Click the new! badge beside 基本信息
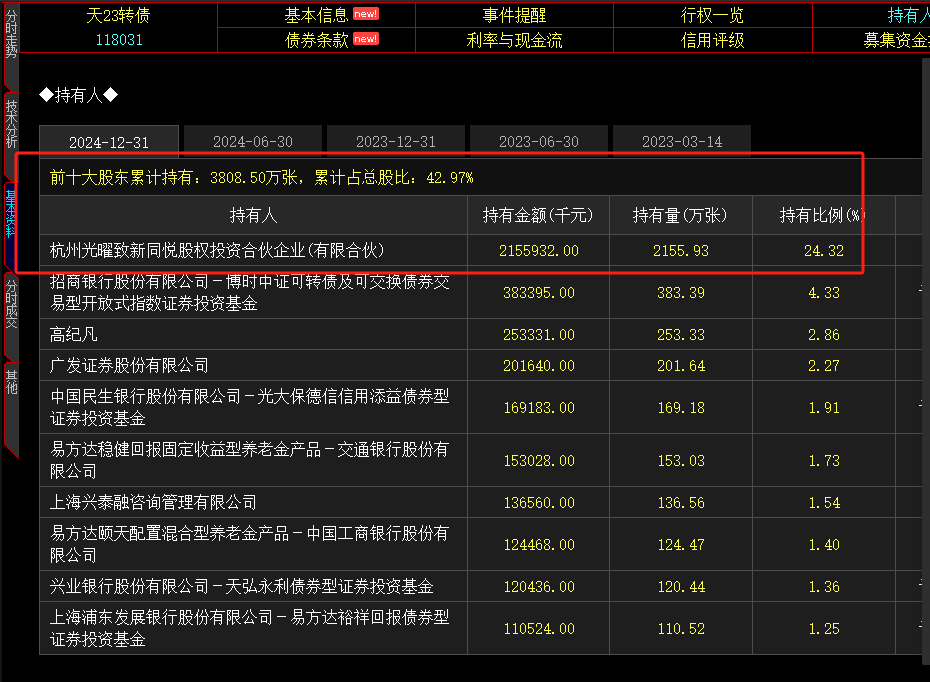Viewport: 930px width, 682px height. tap(366, 15)
